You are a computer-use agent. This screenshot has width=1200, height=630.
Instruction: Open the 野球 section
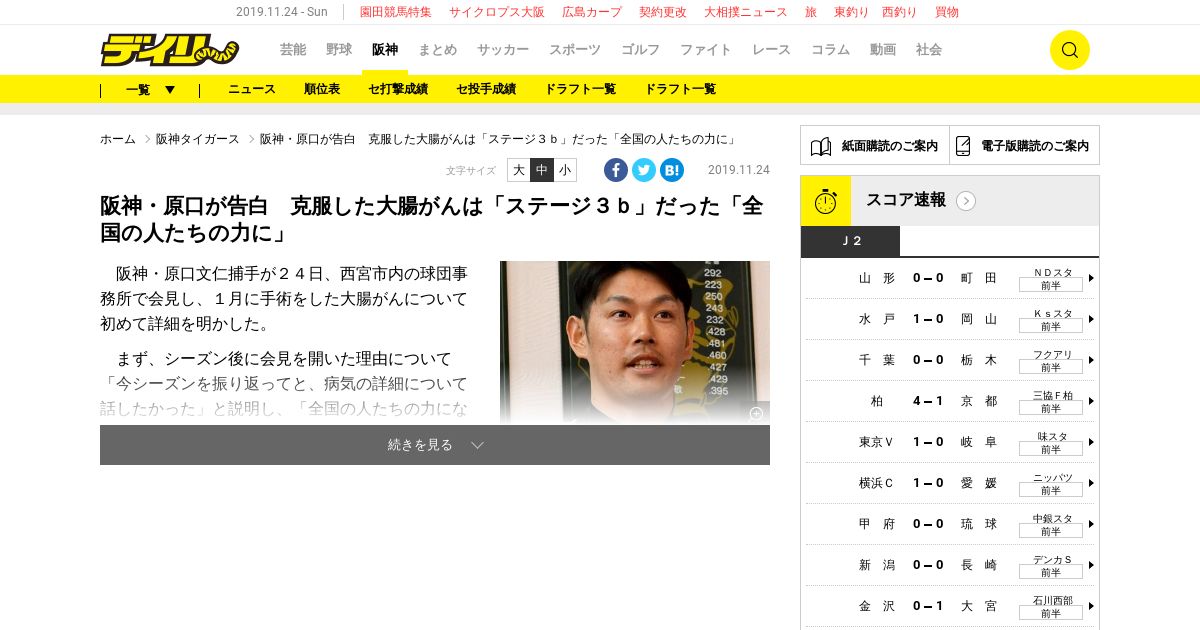[x=339, y=49]
